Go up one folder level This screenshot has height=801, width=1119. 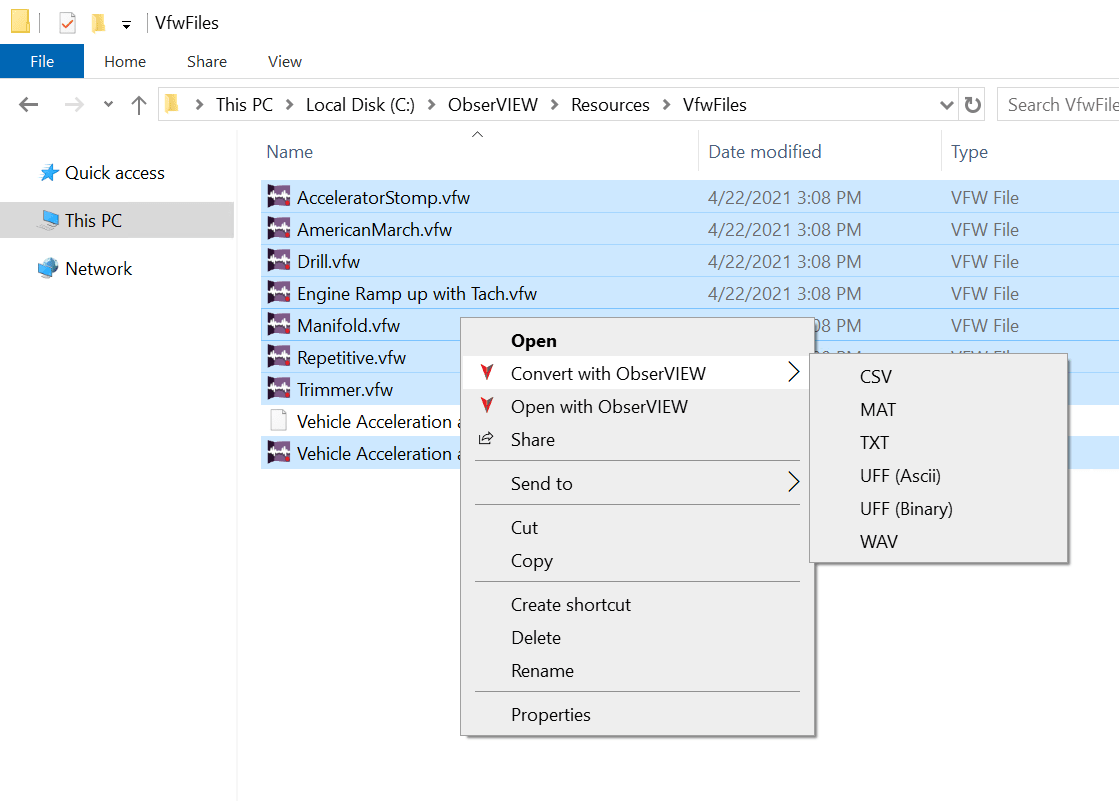point(139,105)
